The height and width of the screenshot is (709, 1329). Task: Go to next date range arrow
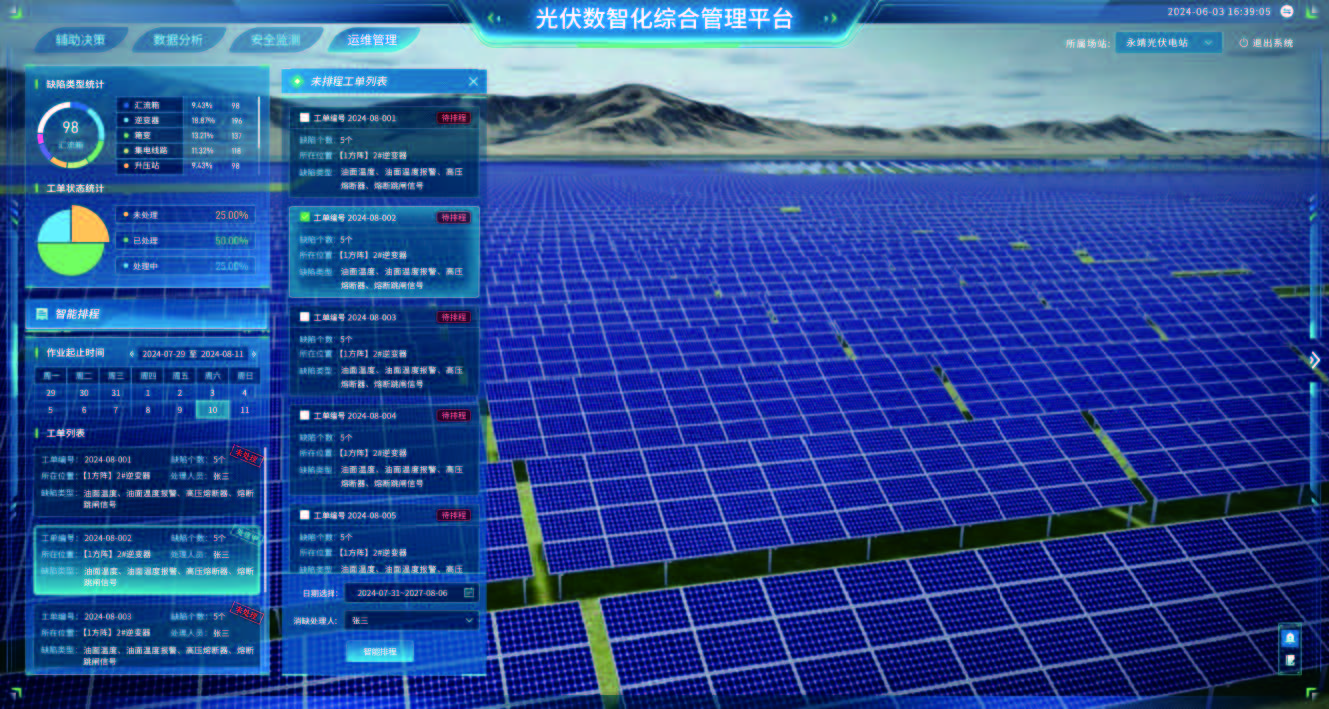click(x=253, y=354)
